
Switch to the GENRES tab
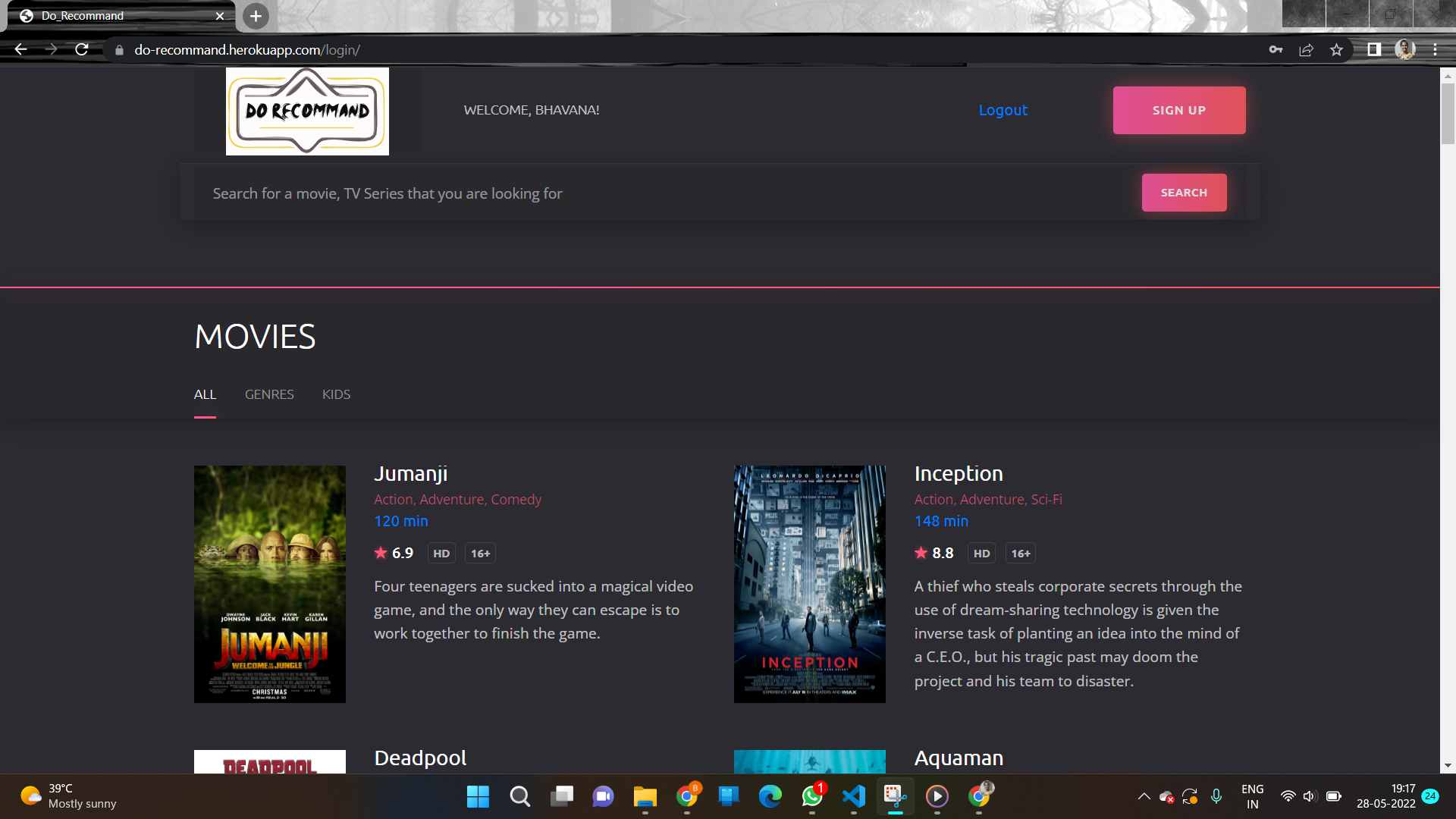pyautogui.click(x=269, y=394)
